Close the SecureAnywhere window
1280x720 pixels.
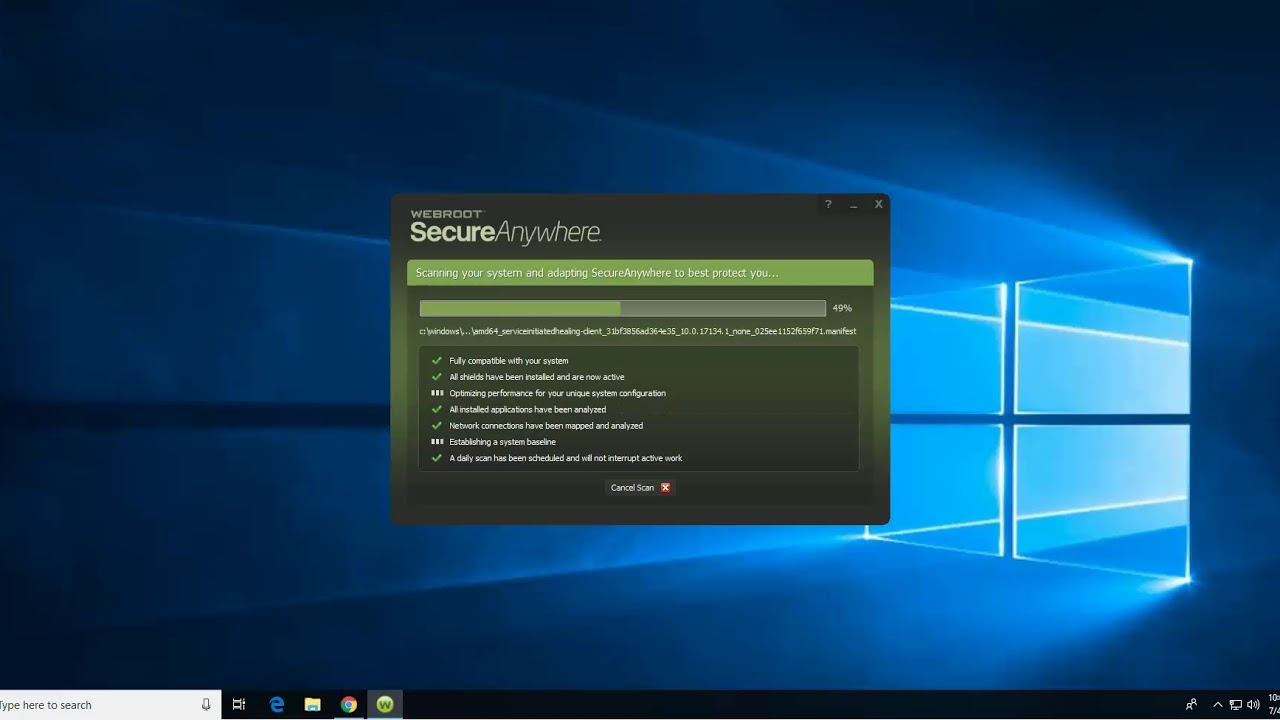click(879, 205)
